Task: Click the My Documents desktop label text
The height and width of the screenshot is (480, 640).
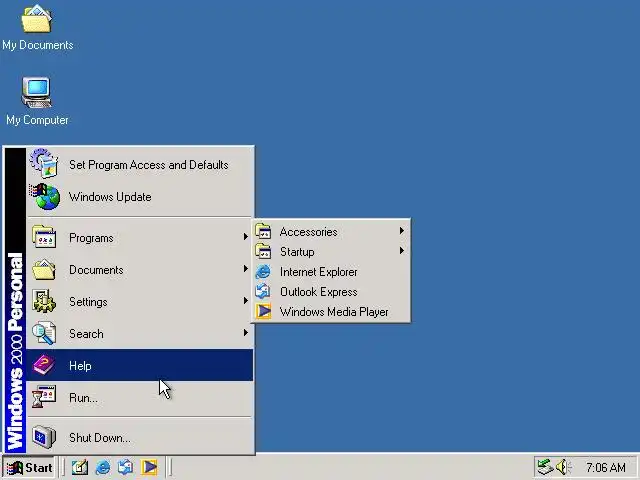Action: click(x=38, y=45)
